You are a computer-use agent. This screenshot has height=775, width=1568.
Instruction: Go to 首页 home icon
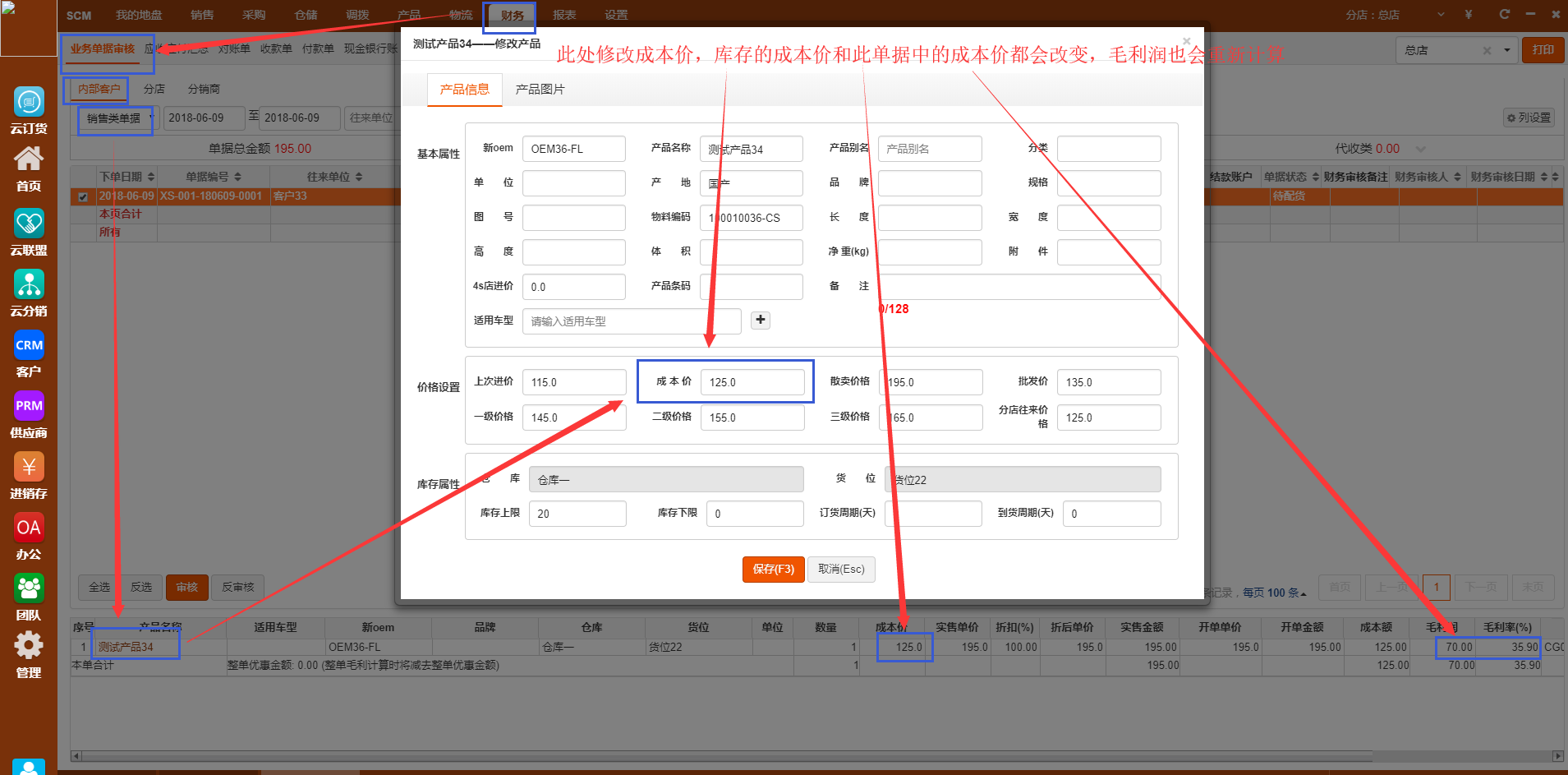(29, 160)
